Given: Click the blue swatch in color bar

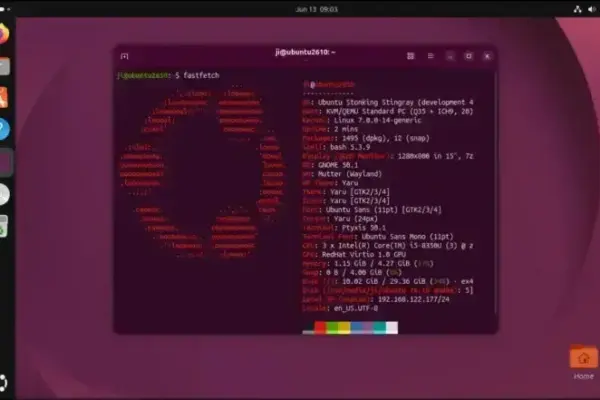Looking at the screenshot, I should 356,328.
